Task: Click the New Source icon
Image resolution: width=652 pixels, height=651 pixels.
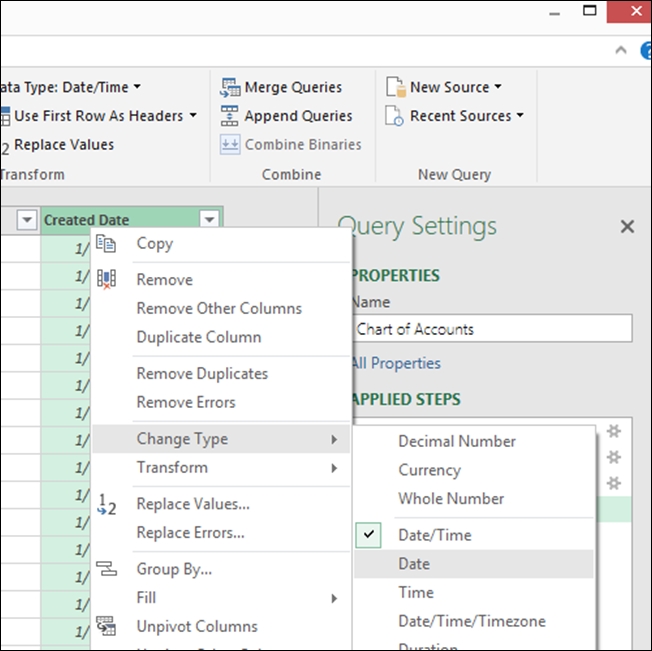Action: pyautogui.click(x=395, y=88)
